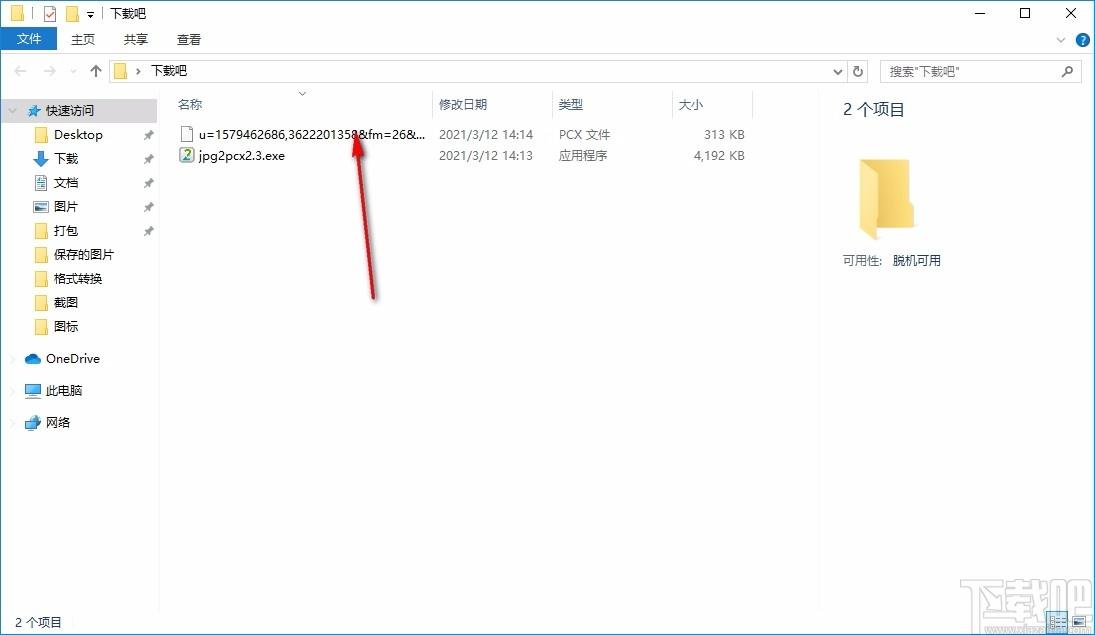Go forward with the forward arrow

[50, 71]
